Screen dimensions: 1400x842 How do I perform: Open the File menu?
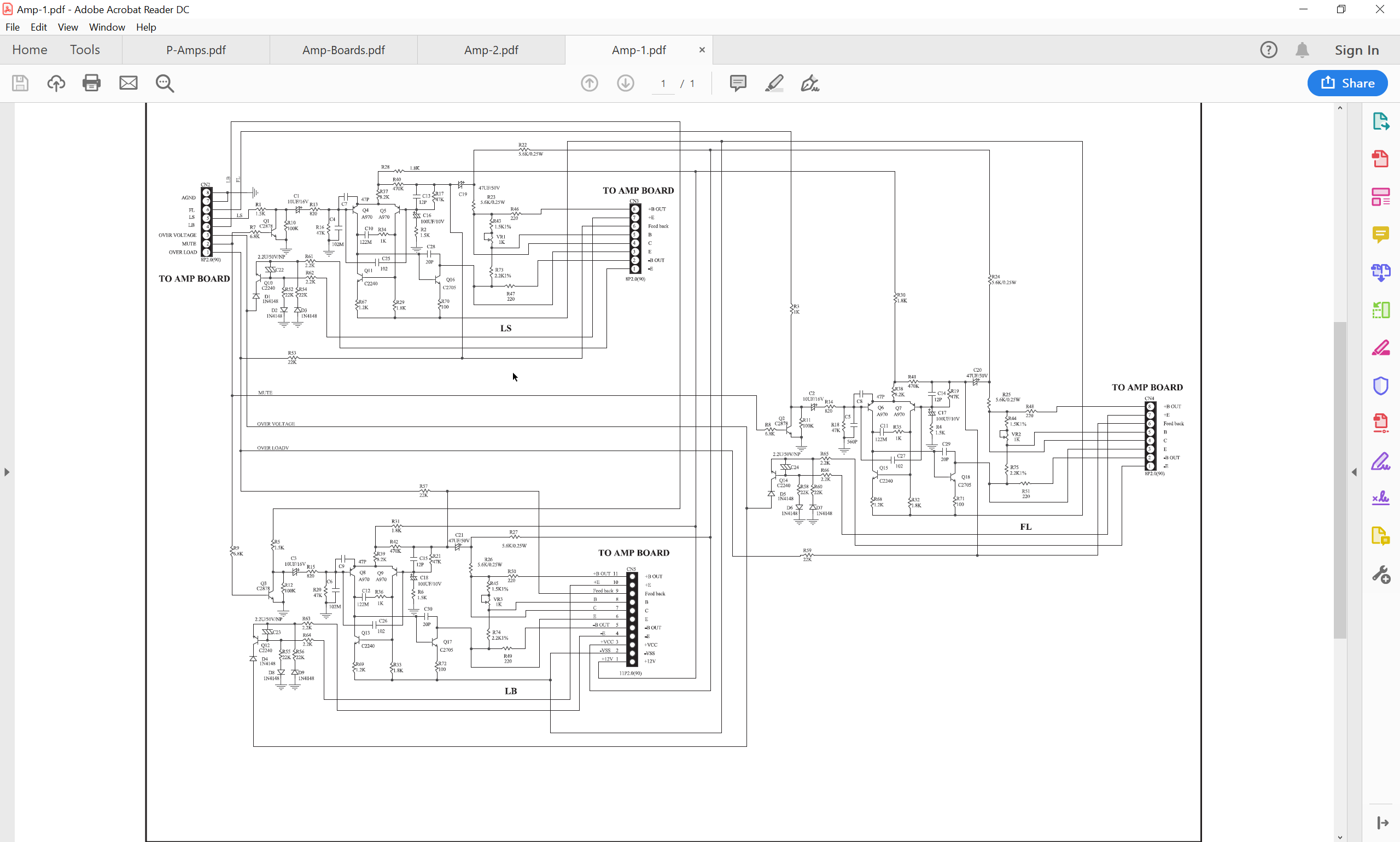[x=13, y=27]
